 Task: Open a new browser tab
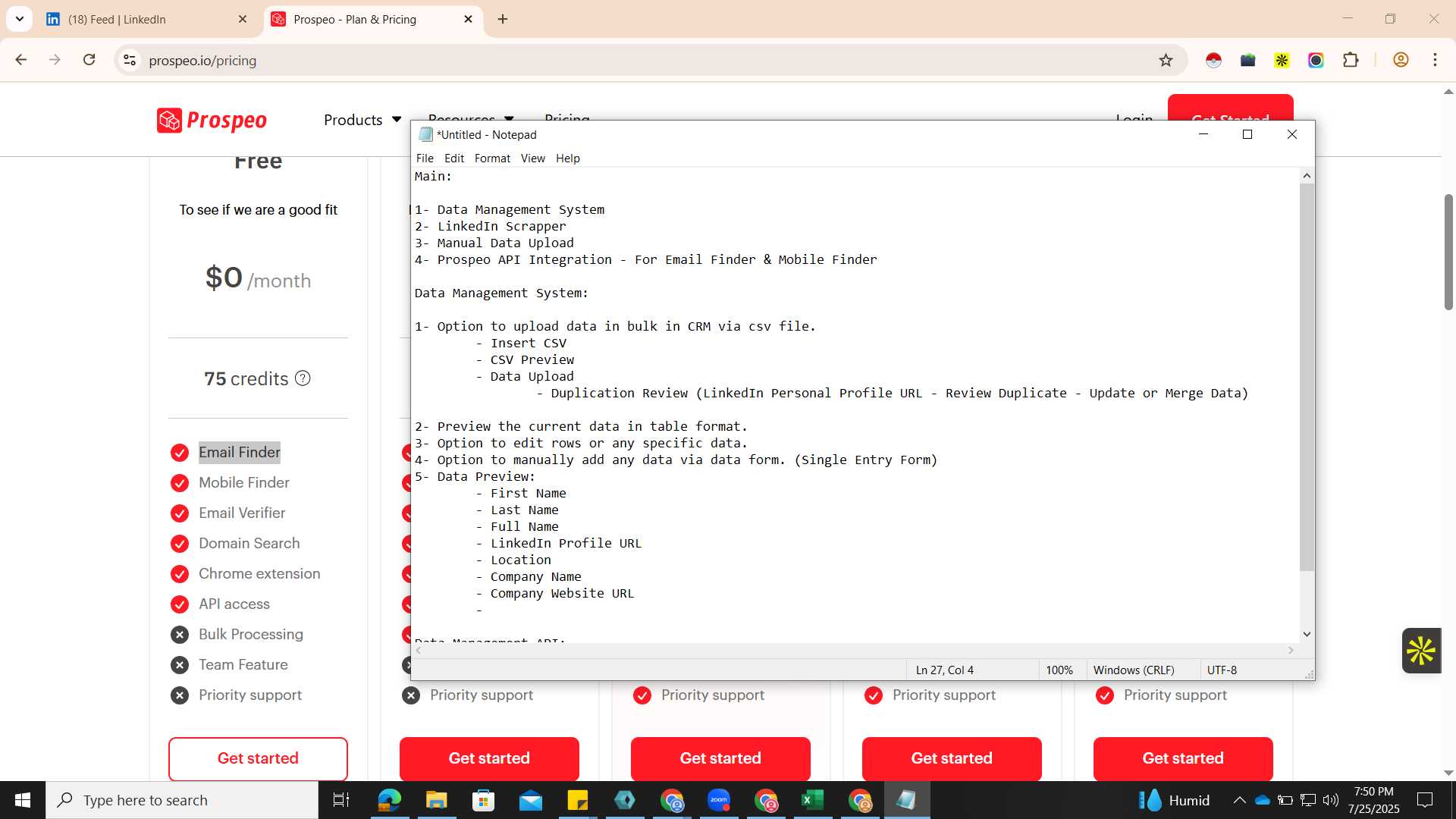click(x=503, y=19)
